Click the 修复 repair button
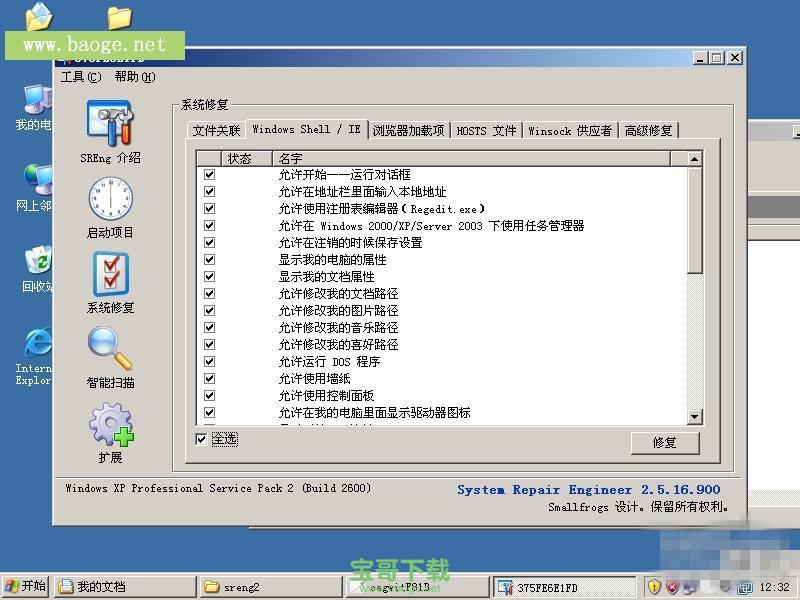This screenshot has width=800, height=600. (665, 443)
